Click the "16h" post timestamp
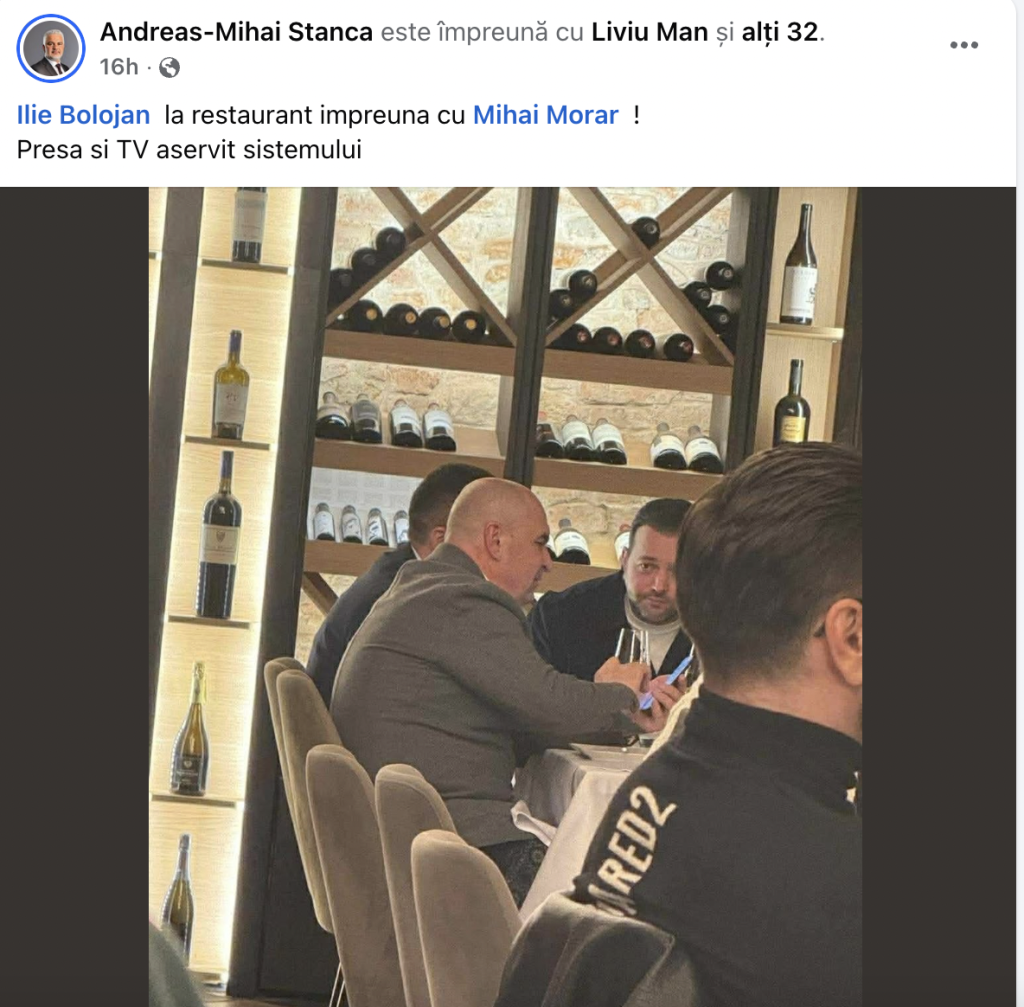 click(x=118, y=67)
